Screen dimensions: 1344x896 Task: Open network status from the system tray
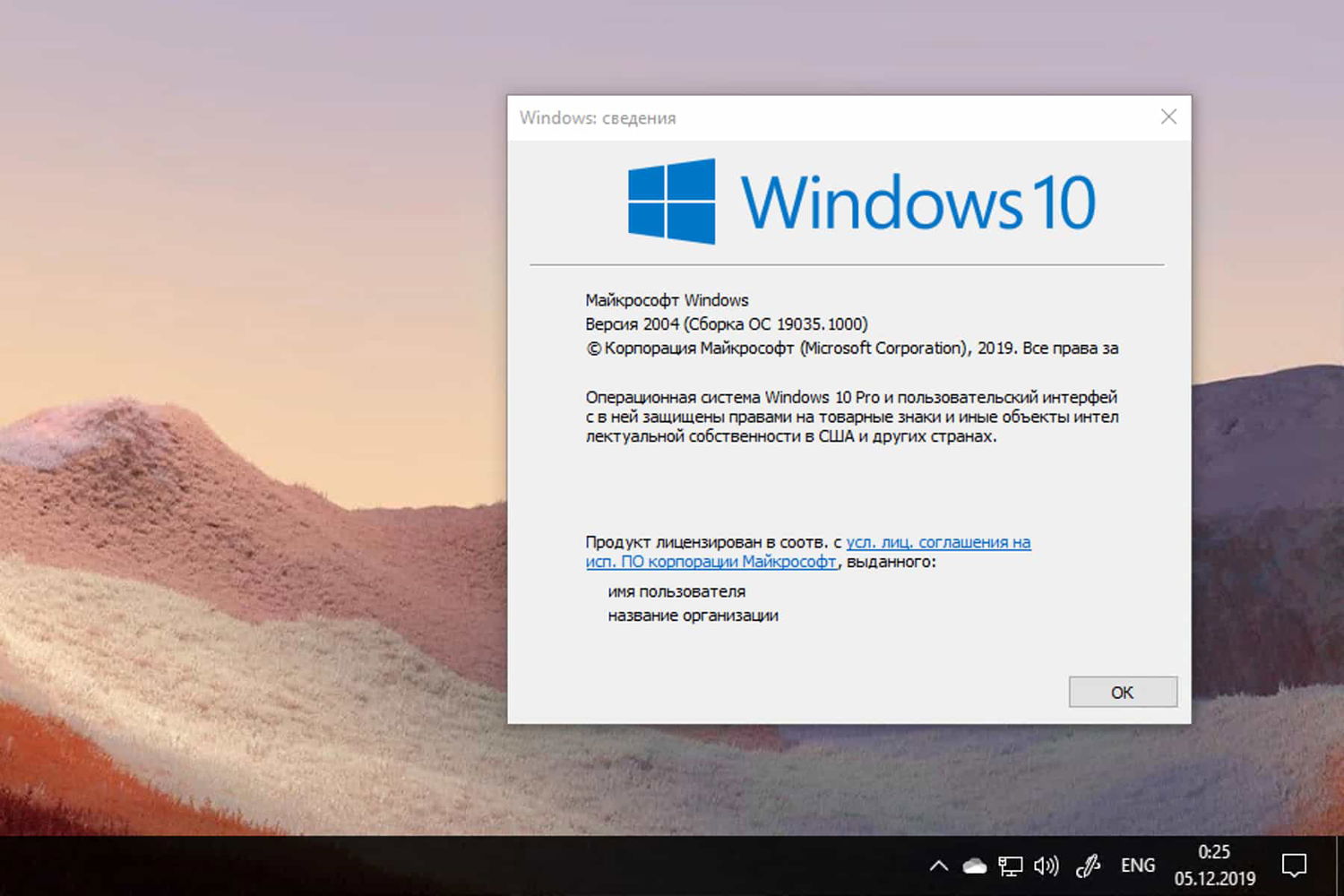coord(1011,866)
